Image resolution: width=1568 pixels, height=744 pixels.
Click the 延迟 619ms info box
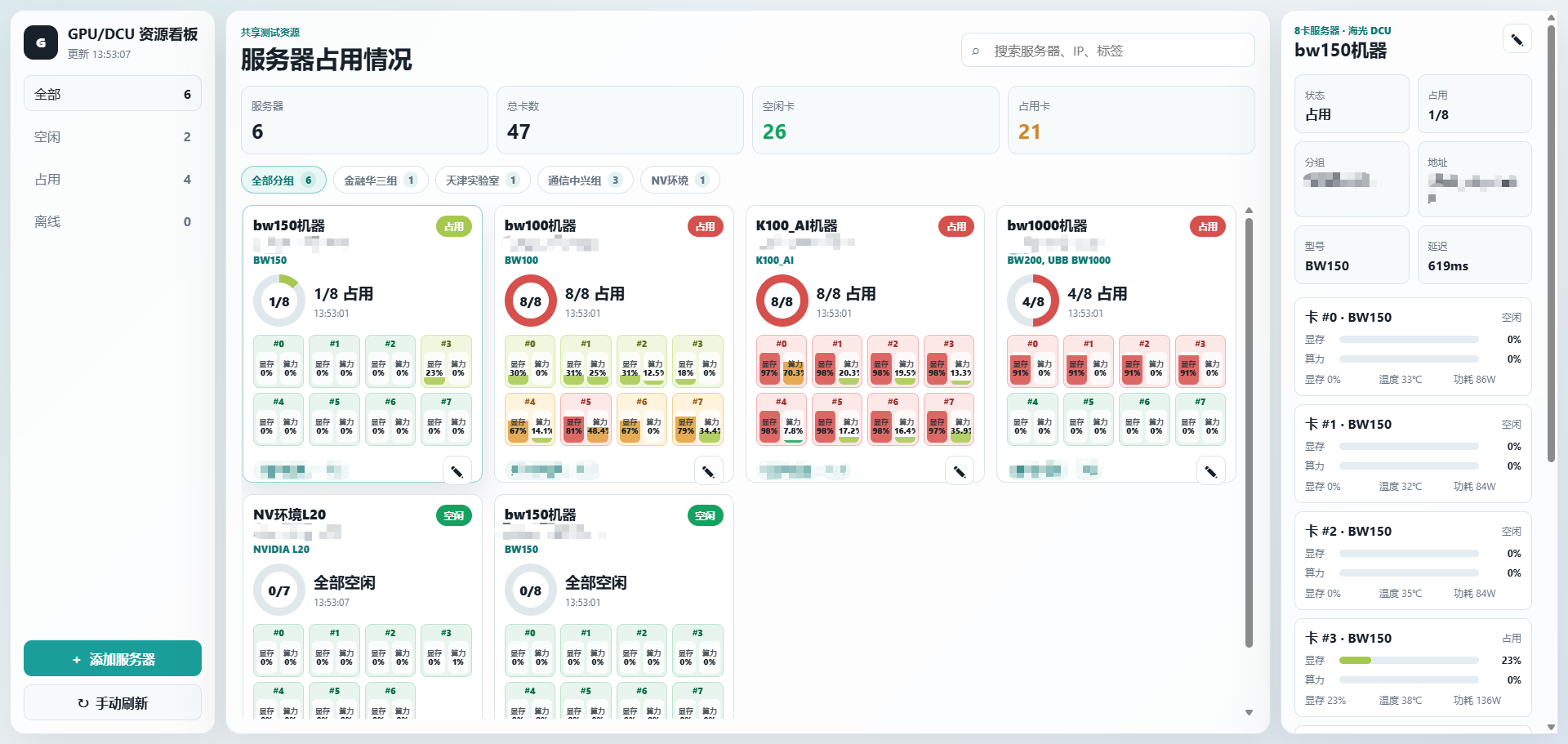(x=1474, y=255)
